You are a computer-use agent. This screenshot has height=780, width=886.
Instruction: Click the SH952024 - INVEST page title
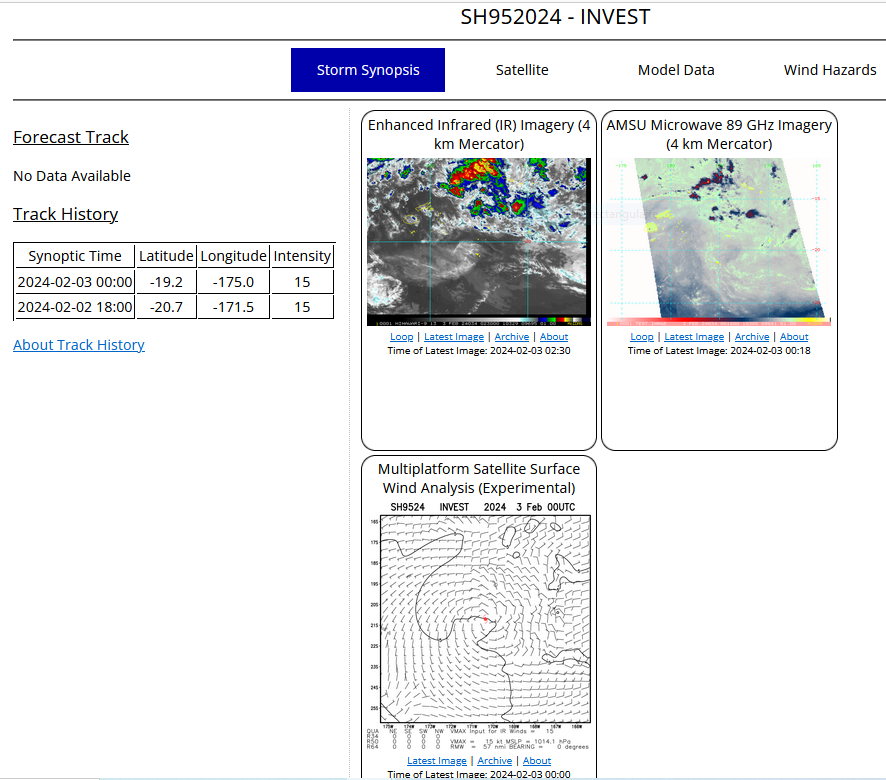tap(555, 17)
